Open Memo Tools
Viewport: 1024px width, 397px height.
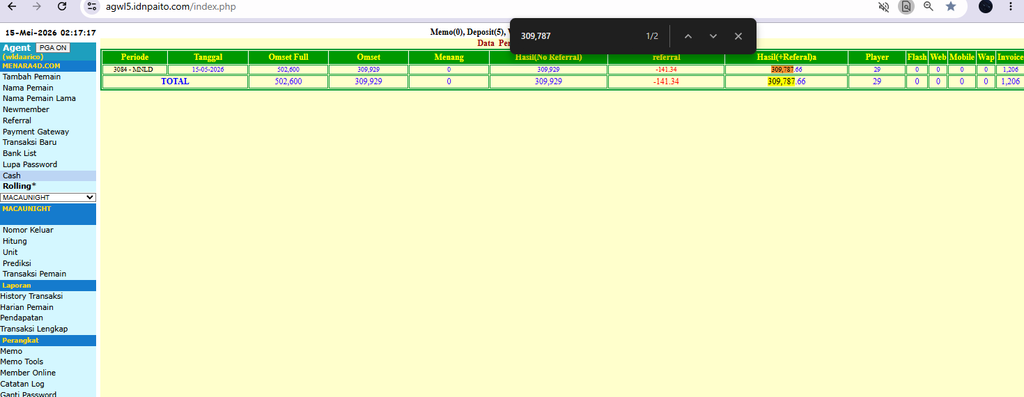coord(22,362)
